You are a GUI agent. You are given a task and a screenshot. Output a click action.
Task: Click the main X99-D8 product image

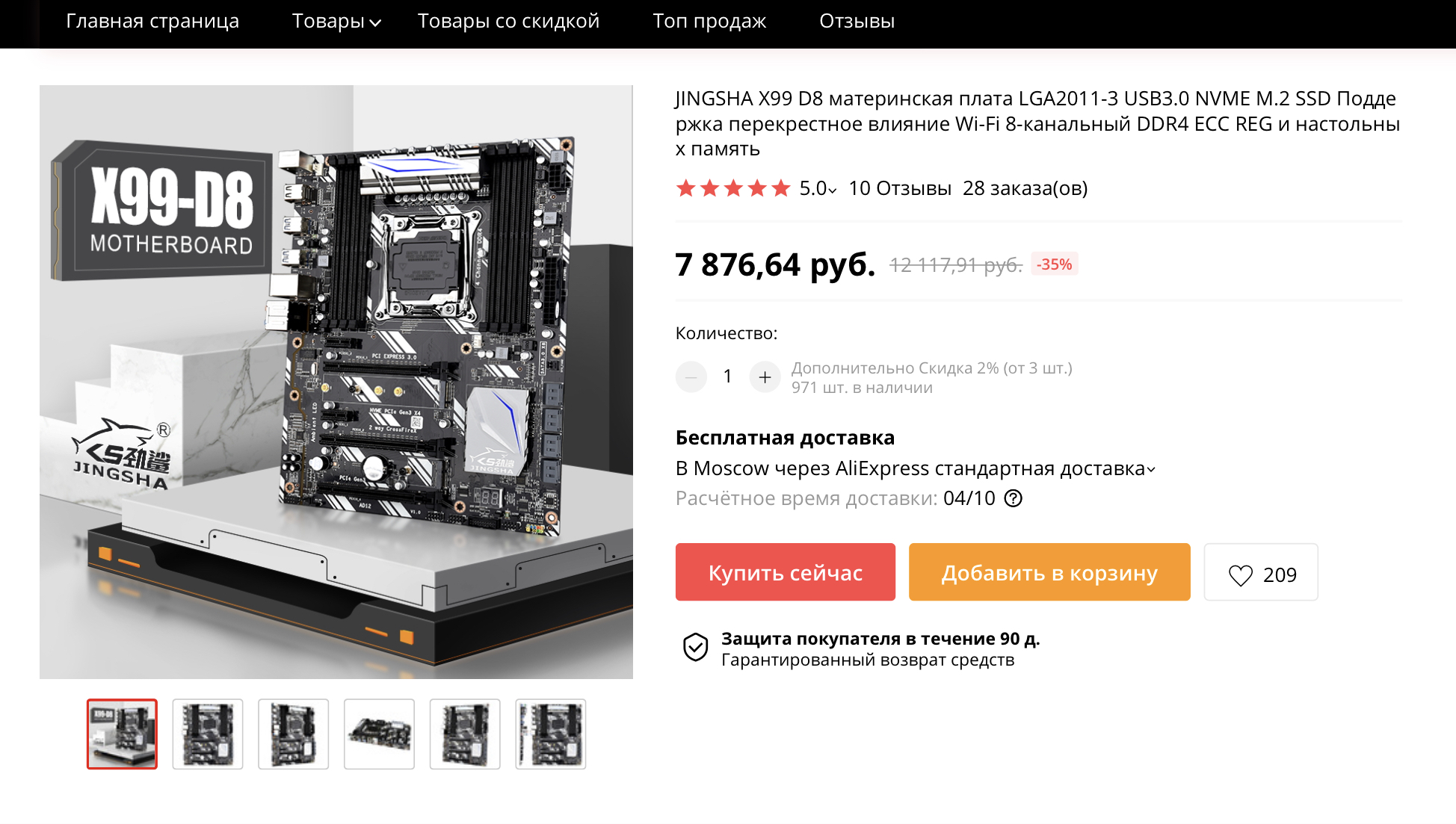point(336,382)
